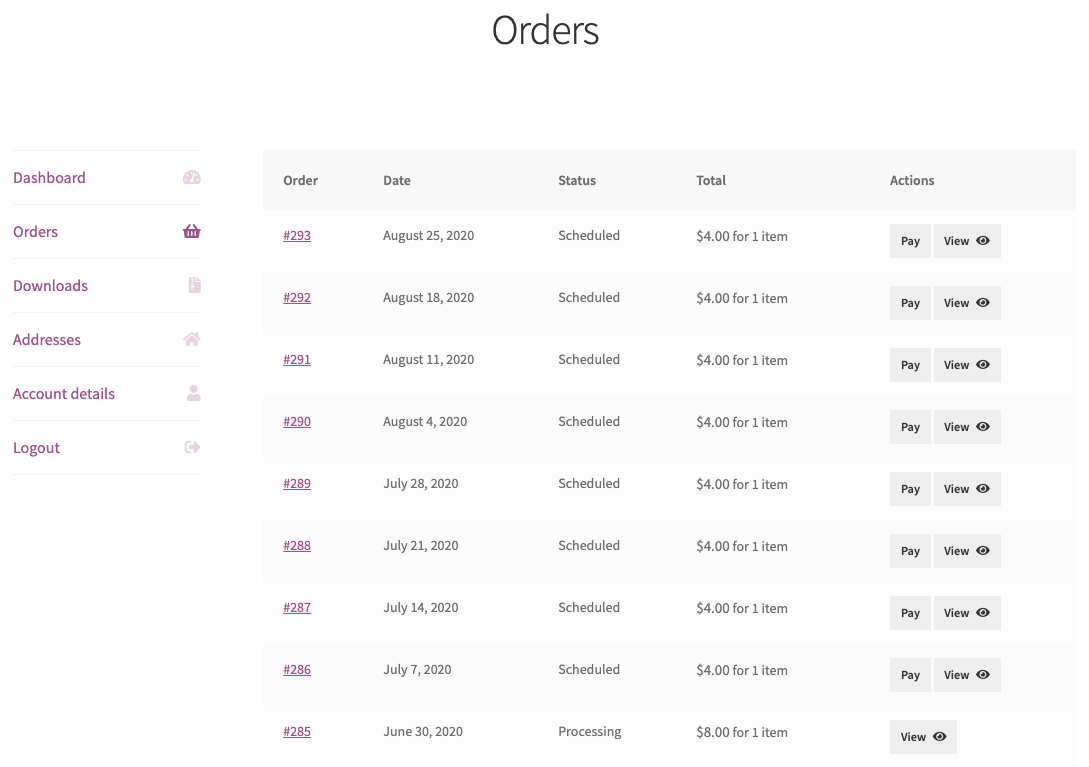Image resolution: width=1089 pixels, height=767 pixels.
Task: Click the Logout arrow icon
Action: click(193, 448)
